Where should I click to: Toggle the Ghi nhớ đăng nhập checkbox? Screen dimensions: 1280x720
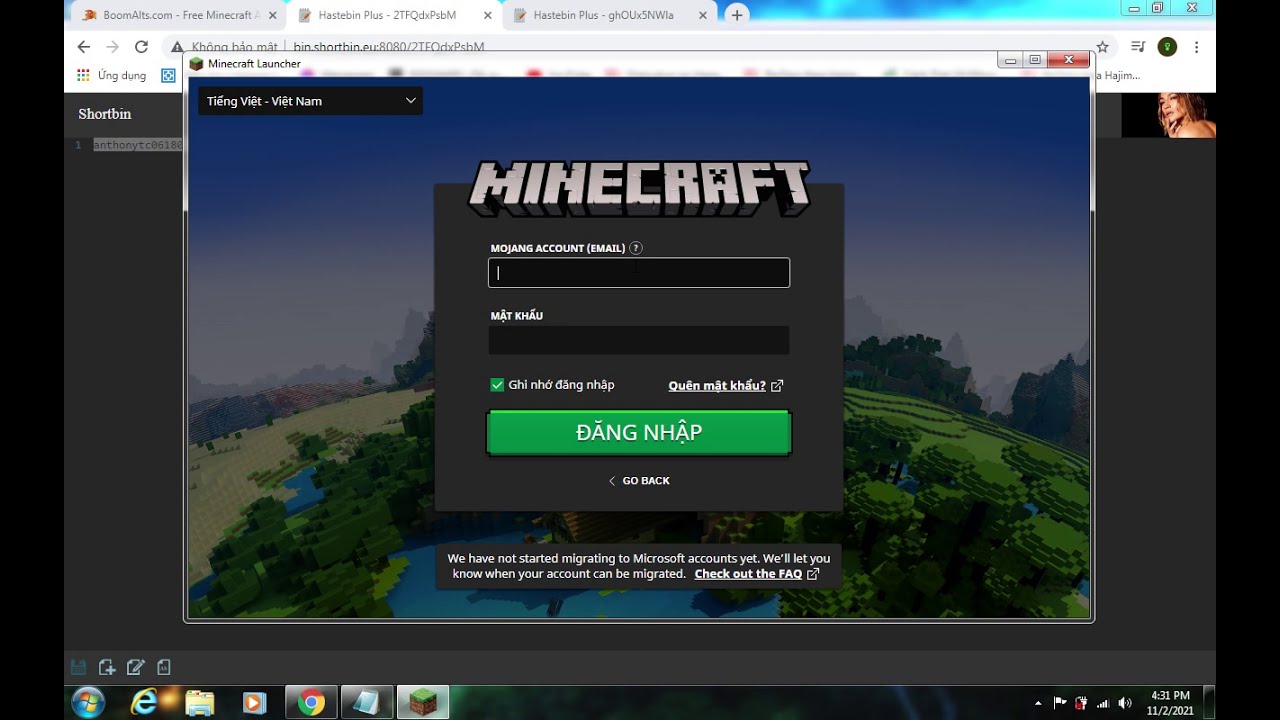click(497, 385)
